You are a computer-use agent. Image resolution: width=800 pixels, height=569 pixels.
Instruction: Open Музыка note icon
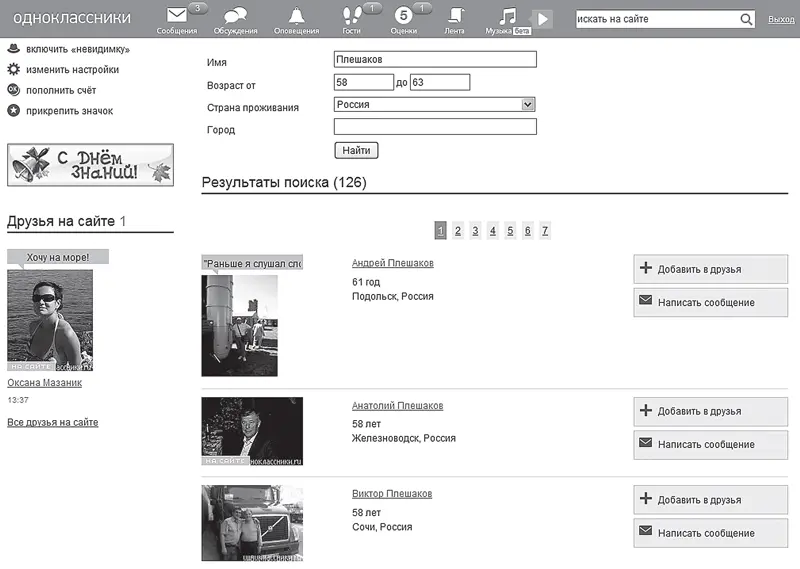click(508, 16)
